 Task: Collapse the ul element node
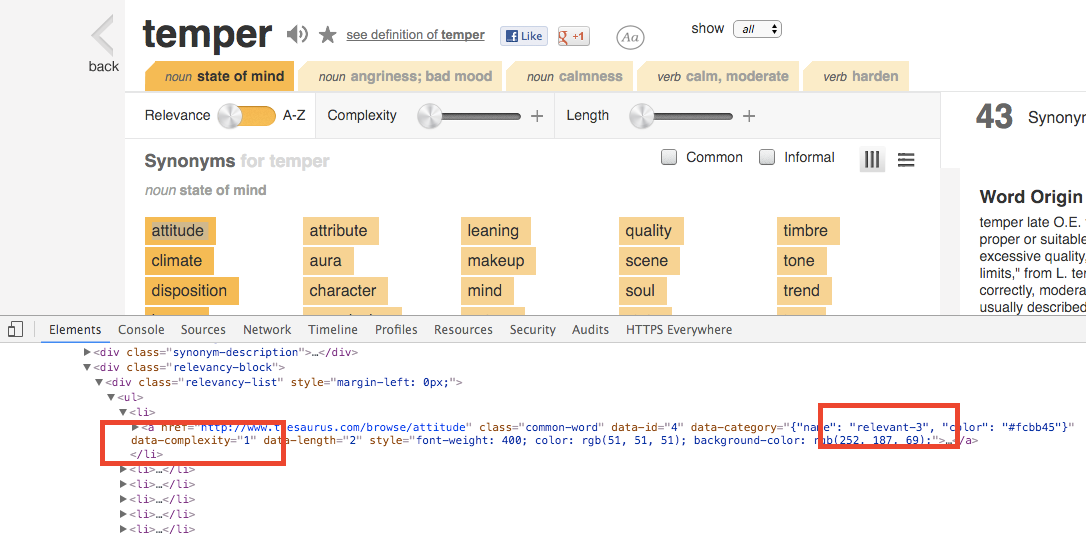point(111,397)
